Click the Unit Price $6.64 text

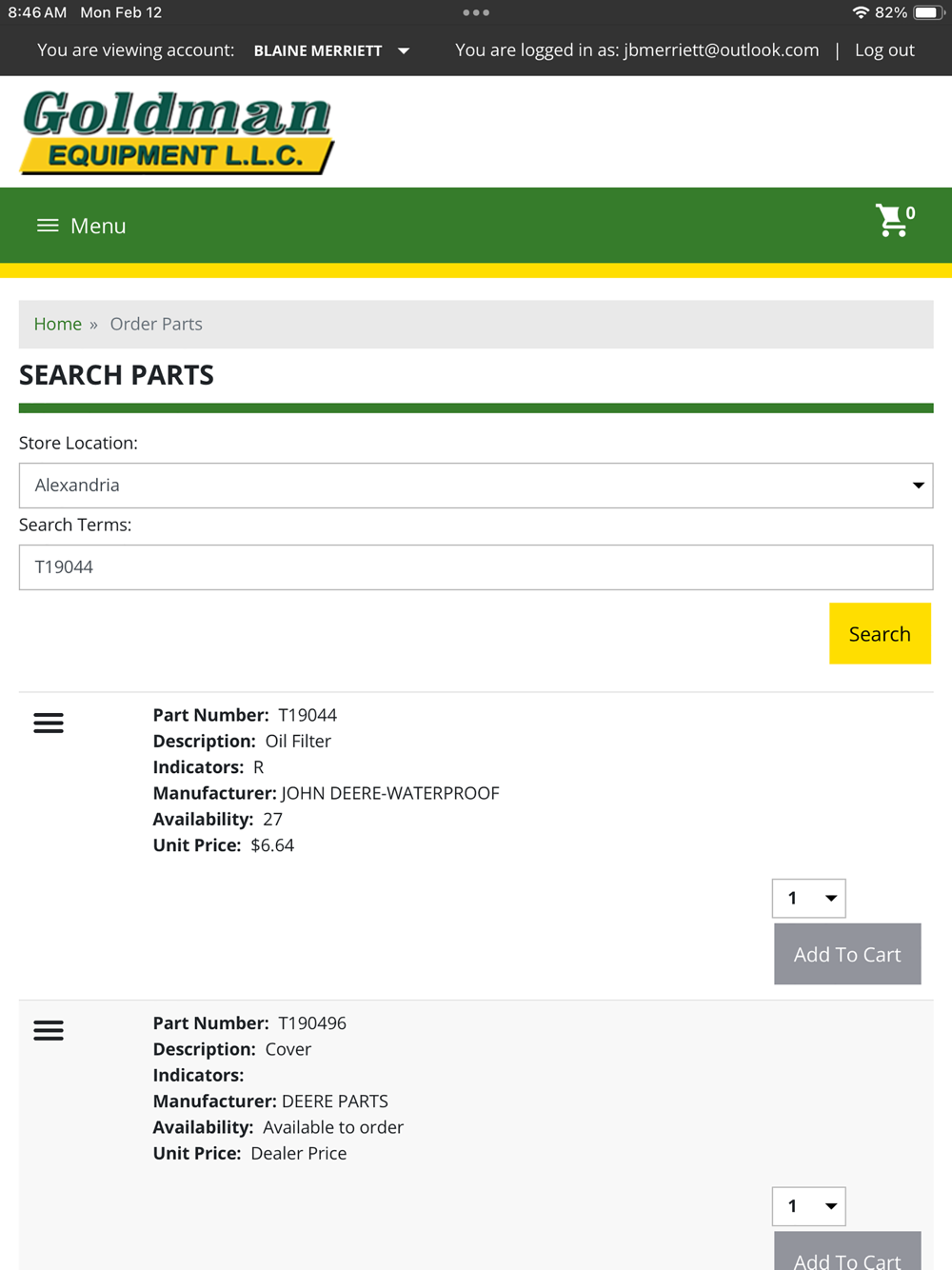tap(224, 845)
